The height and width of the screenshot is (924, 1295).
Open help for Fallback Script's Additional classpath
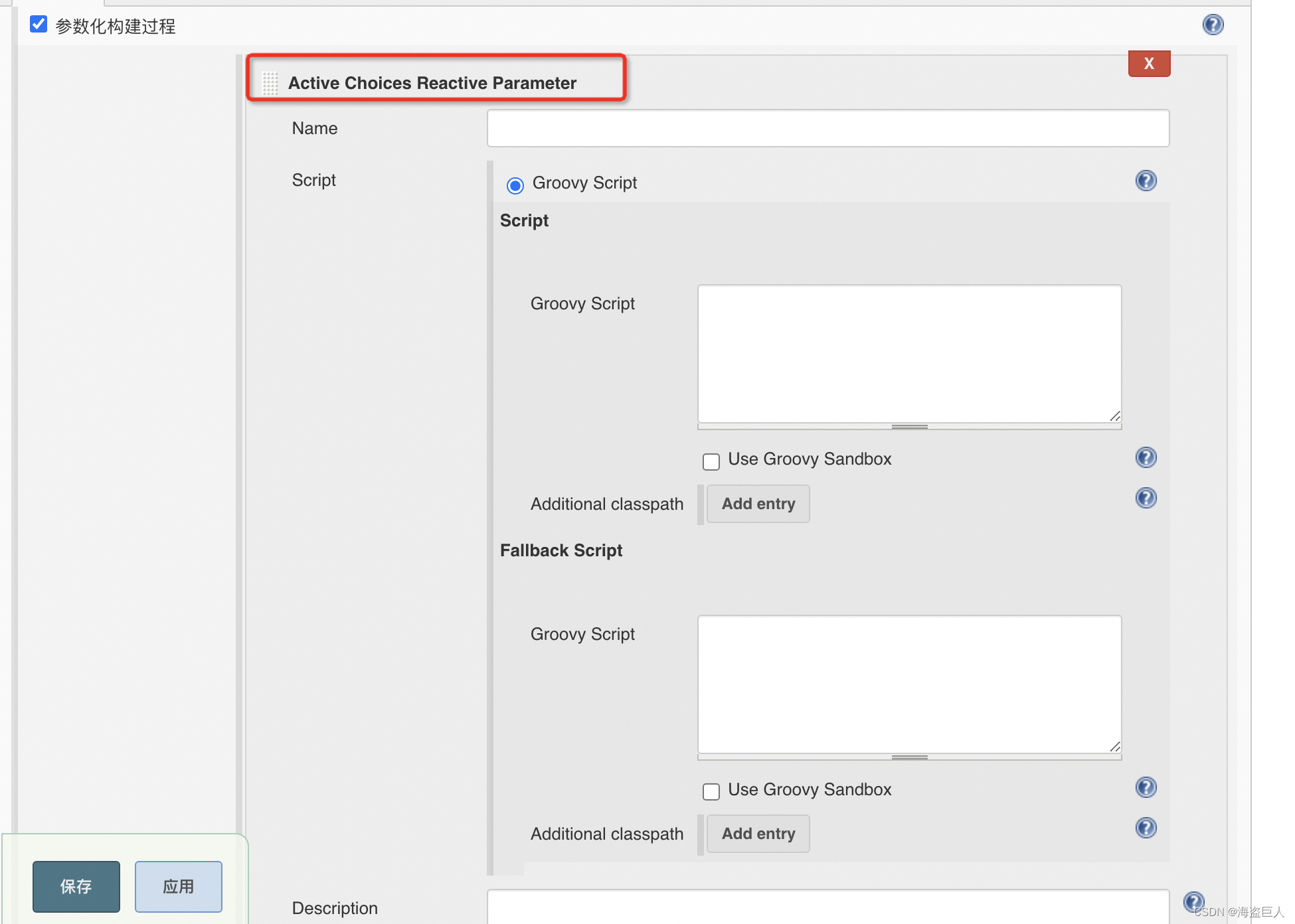1146,828
